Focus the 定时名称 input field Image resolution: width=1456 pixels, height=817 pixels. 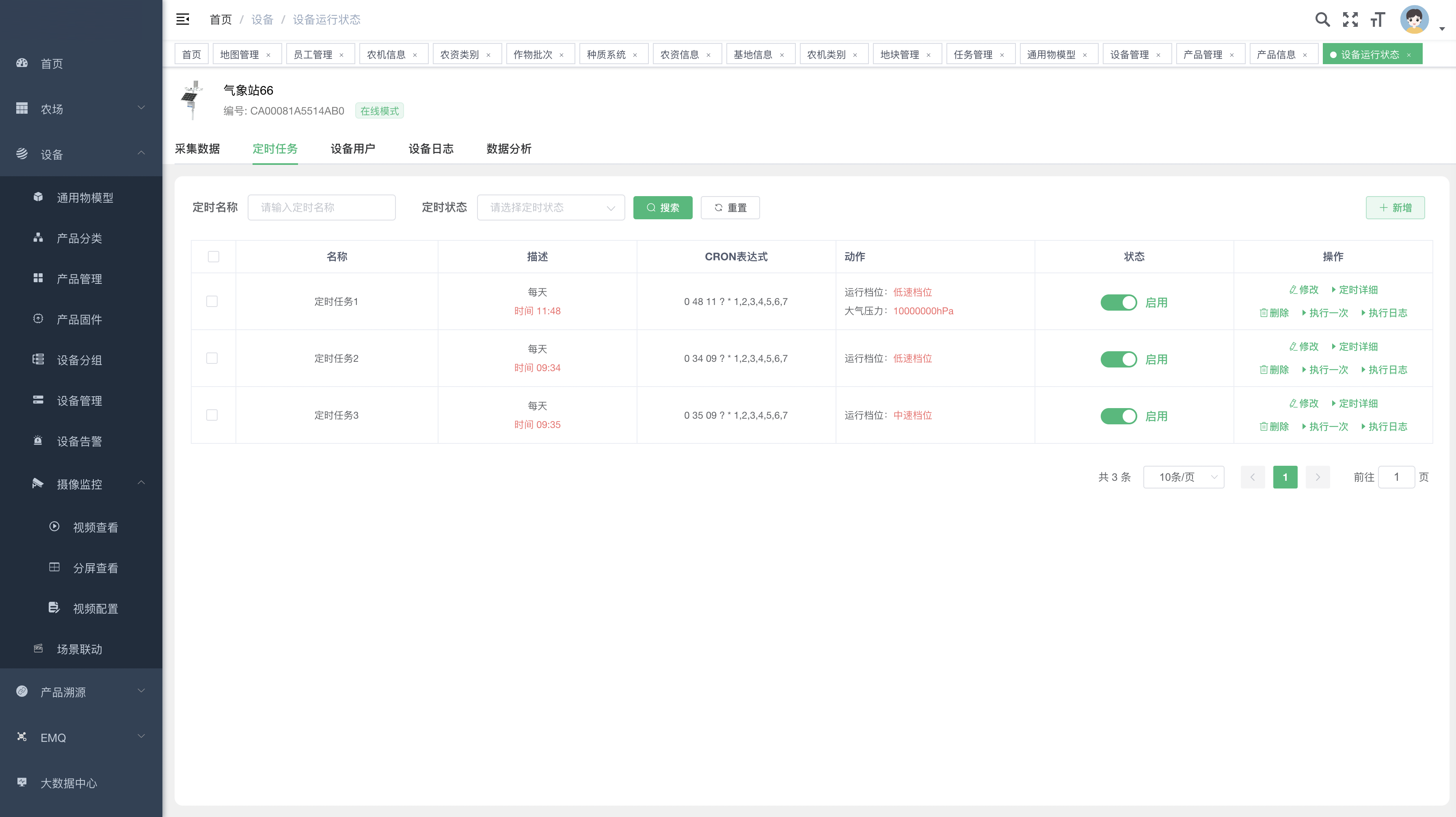[x=322, y=207]
